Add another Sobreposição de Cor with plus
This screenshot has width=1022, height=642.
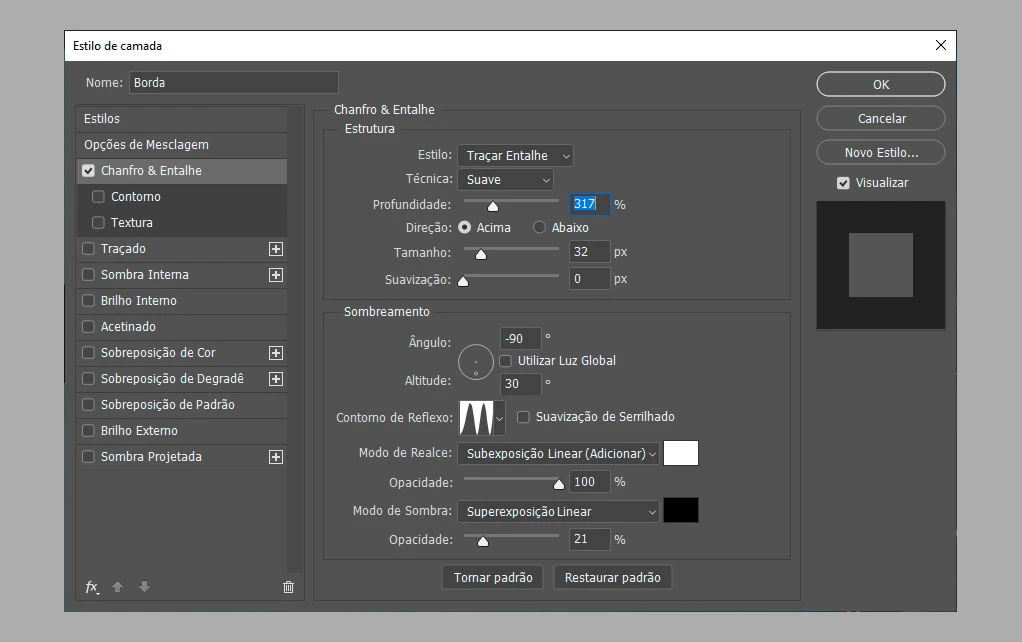(x=276, y=353)
